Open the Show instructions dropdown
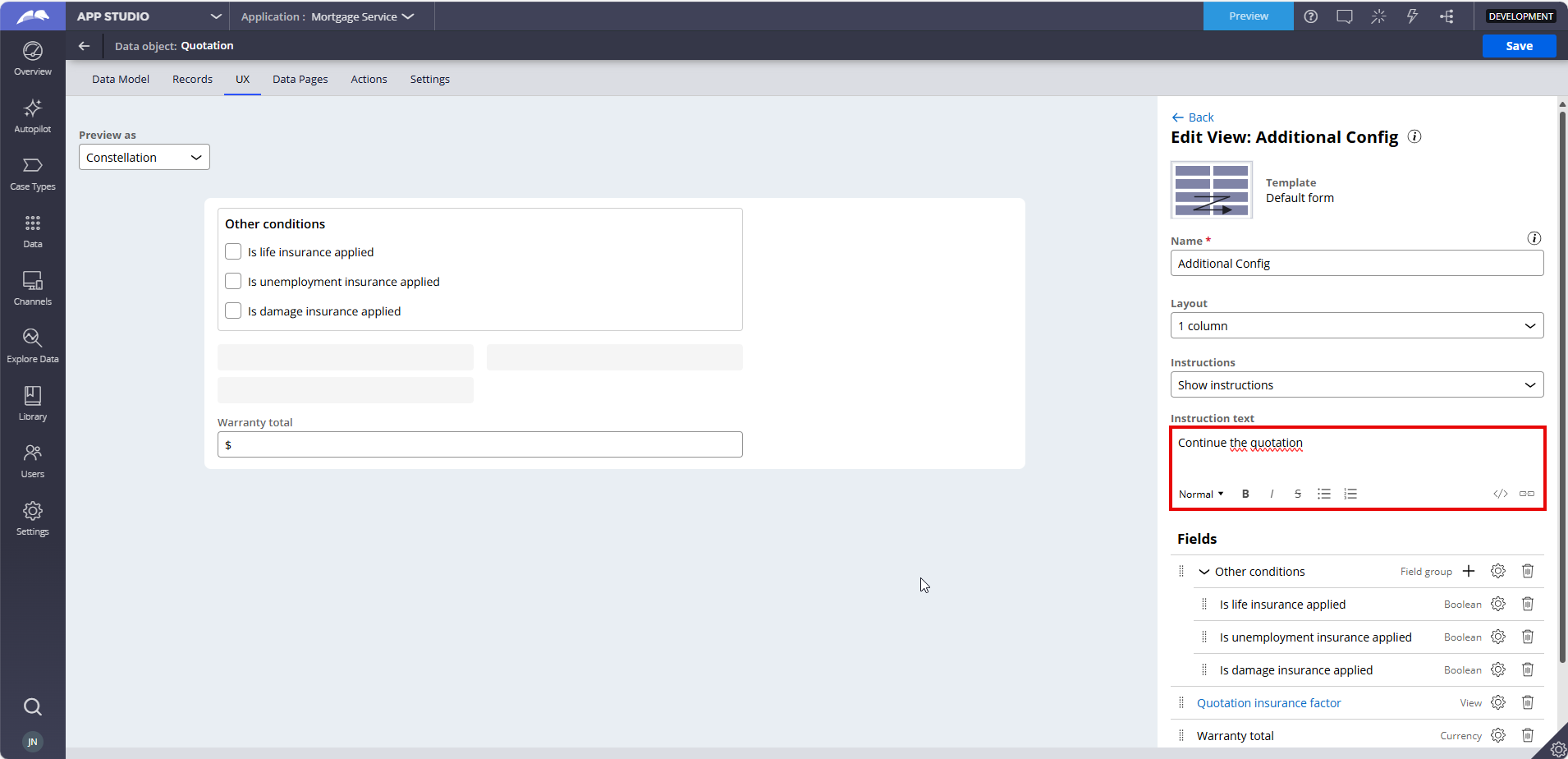Screen dimensions: 1568x759 (1357, 384)
